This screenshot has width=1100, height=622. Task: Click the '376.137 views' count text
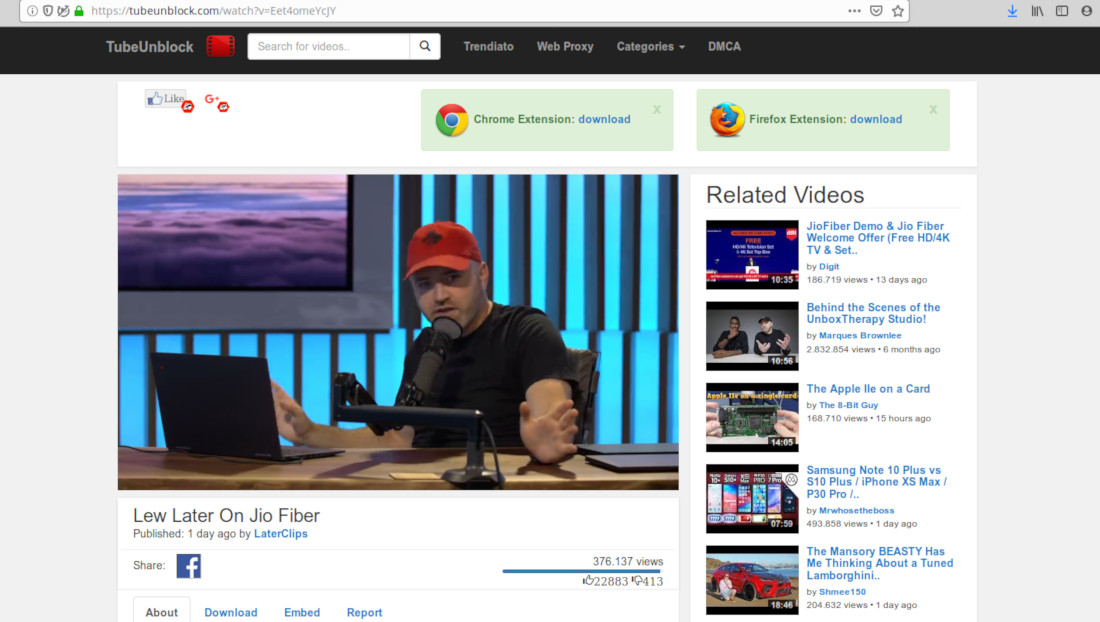click(628, 561)
